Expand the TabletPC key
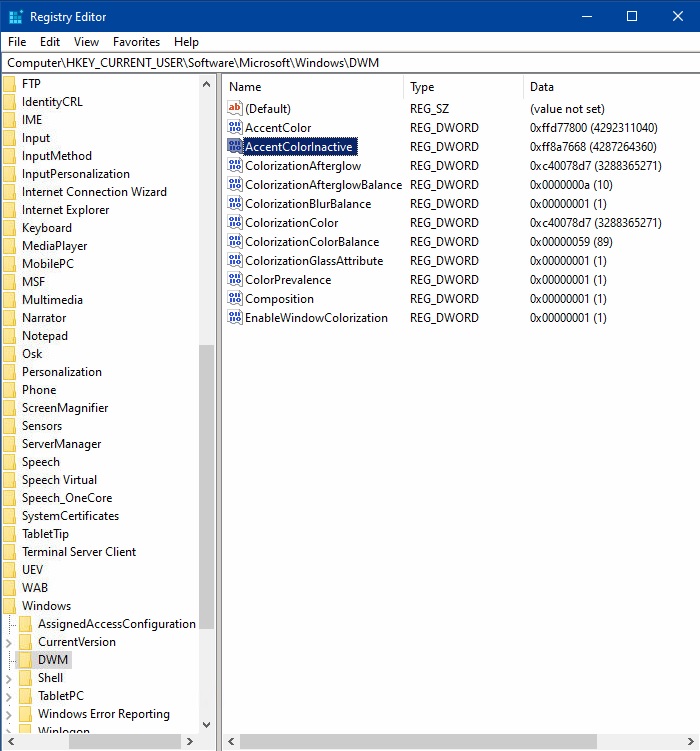 point(9,696)
